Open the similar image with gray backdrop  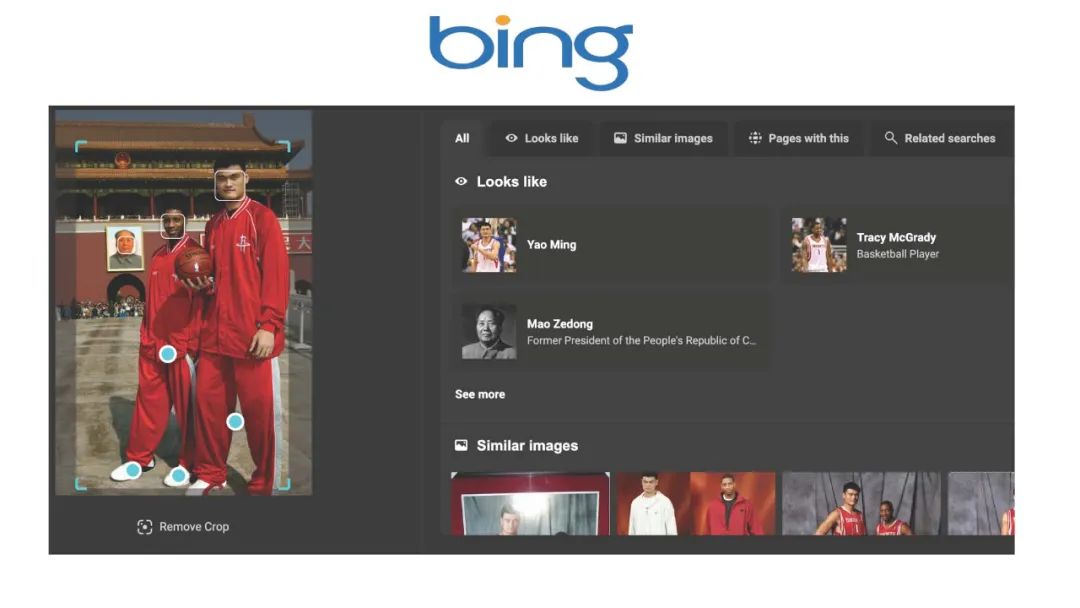click(862, 503)
